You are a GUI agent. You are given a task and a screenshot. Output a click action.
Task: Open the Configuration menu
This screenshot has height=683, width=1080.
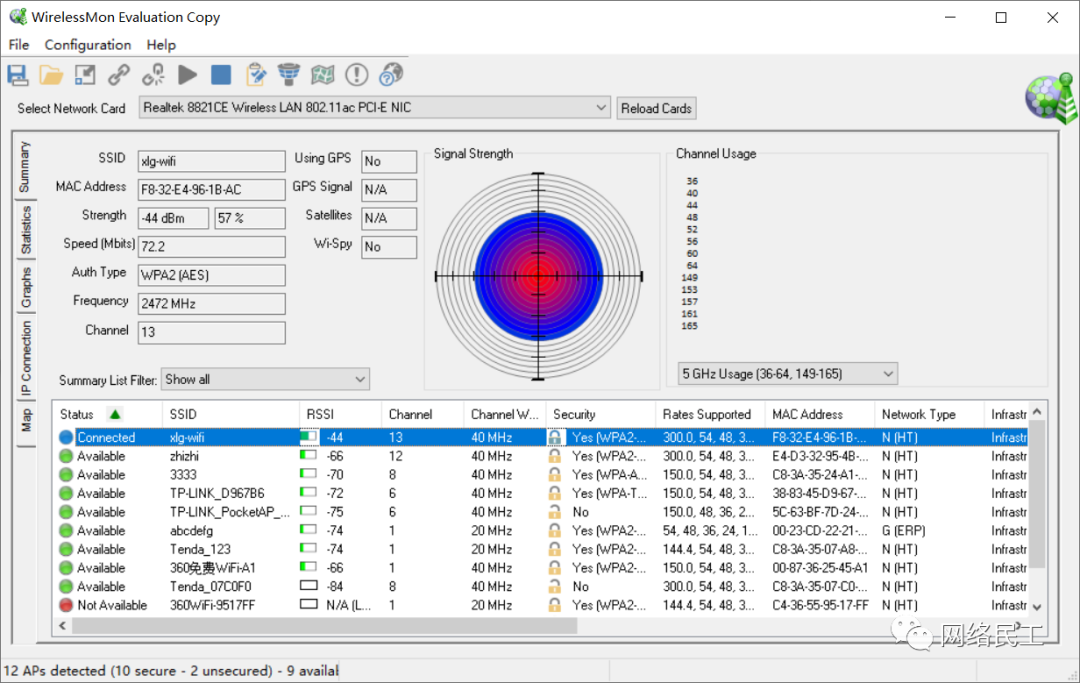click(x=87, y=45)
